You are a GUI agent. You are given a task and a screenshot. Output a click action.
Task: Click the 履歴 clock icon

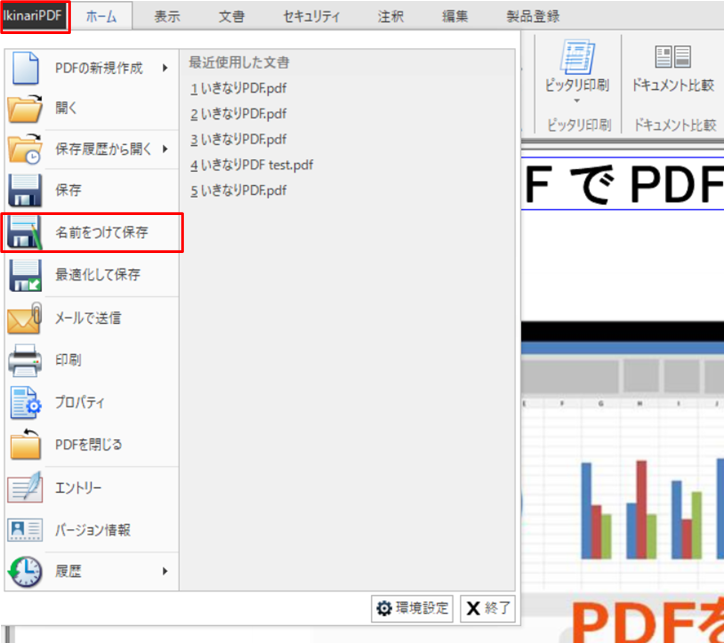pyautogui.click(x=25, y=571)
